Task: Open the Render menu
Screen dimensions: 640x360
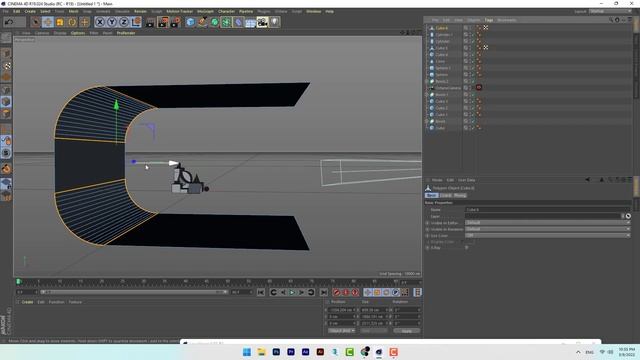Action: pyautogui.click(x=140, y=11)
